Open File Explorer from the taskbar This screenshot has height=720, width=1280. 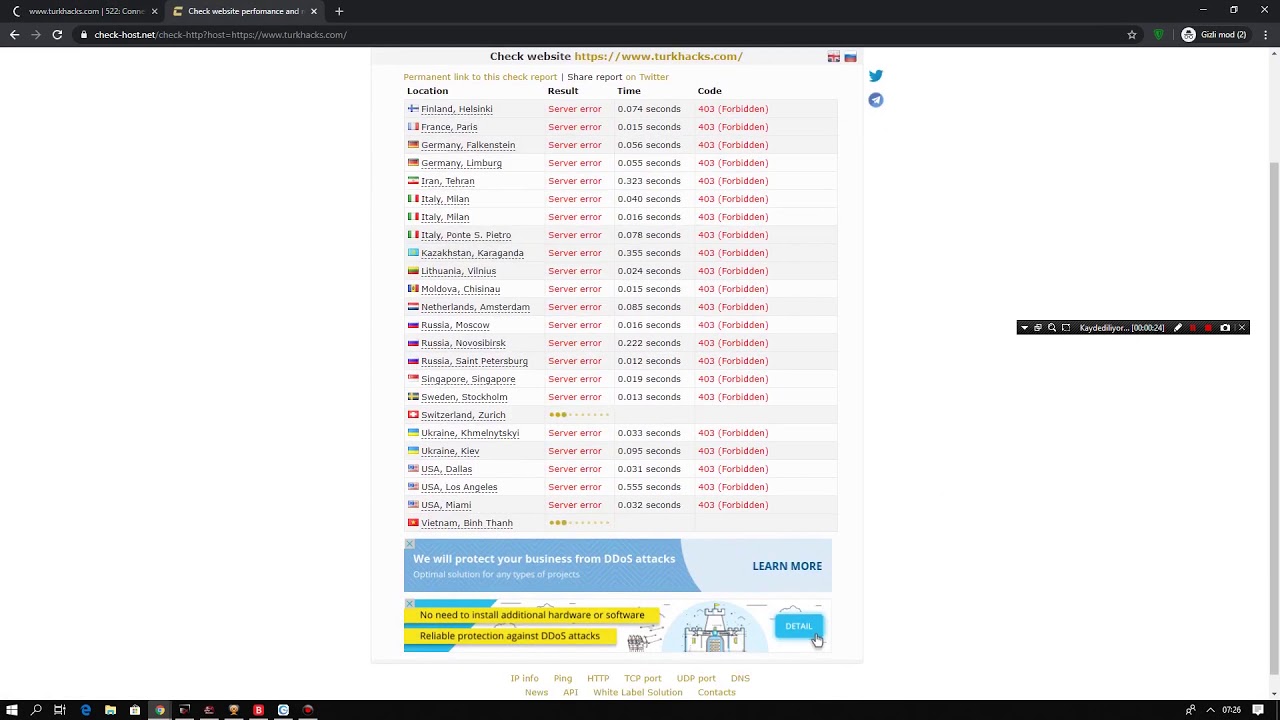click(110, 710)
